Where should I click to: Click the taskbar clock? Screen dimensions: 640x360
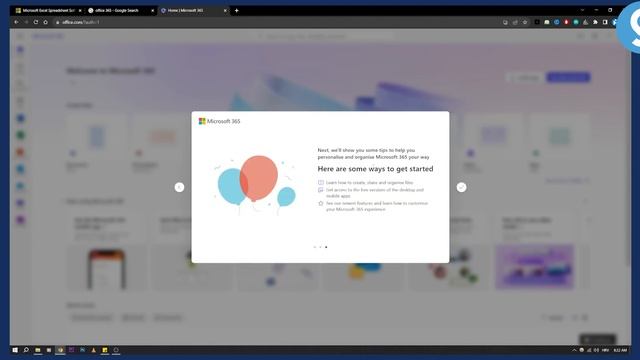[620, 350]
